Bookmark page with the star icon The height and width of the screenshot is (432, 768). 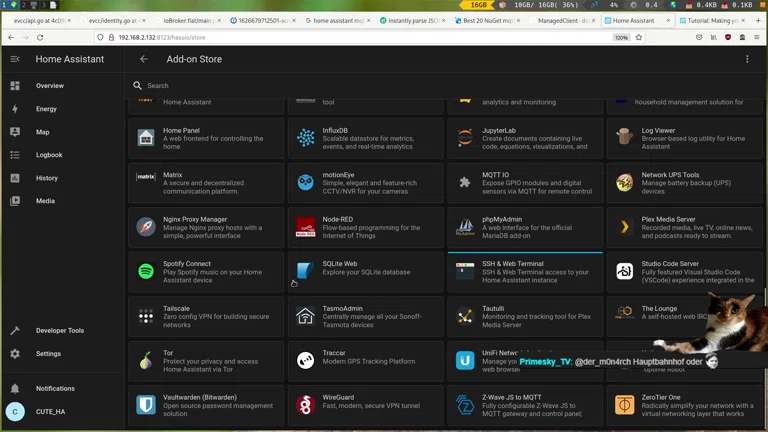tap(639, 37)
